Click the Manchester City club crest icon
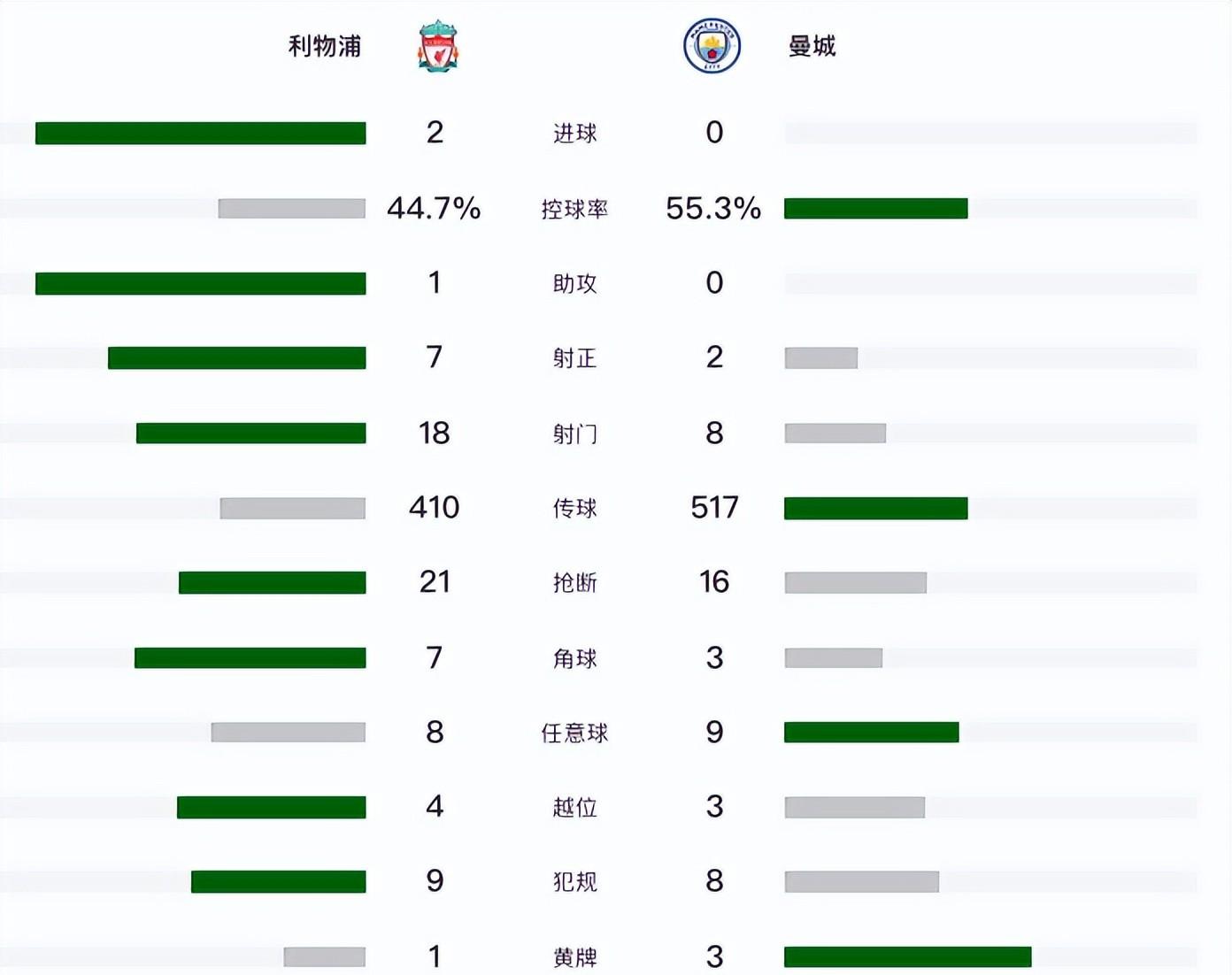The height and width of the screenshot is (975, 1232). pos(712,46)
